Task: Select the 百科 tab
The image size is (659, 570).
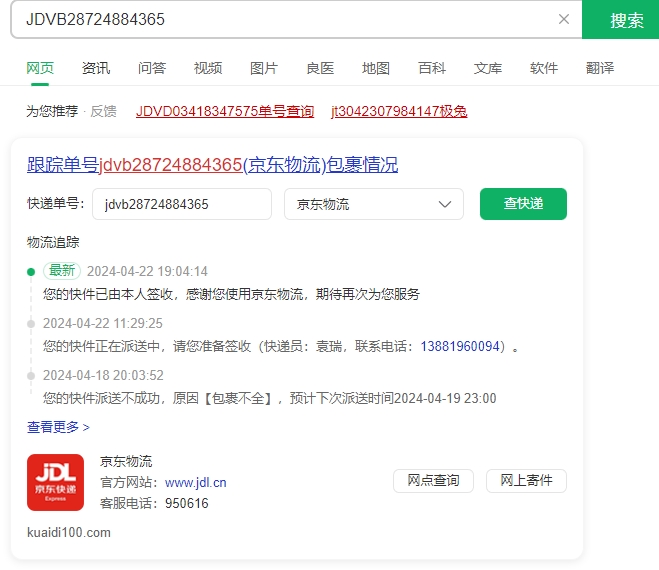Action: [x=432, y=68]
